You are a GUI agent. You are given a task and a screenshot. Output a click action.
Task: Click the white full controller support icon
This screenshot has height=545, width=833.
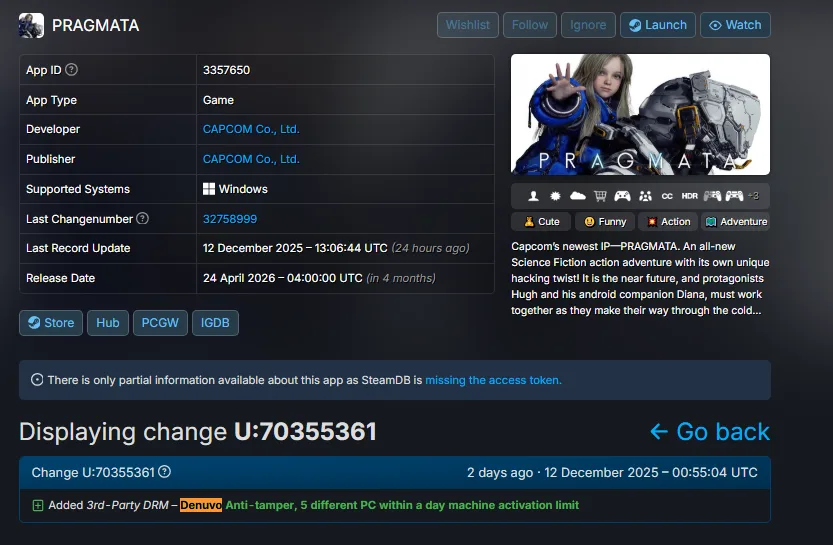pos(622,196)
